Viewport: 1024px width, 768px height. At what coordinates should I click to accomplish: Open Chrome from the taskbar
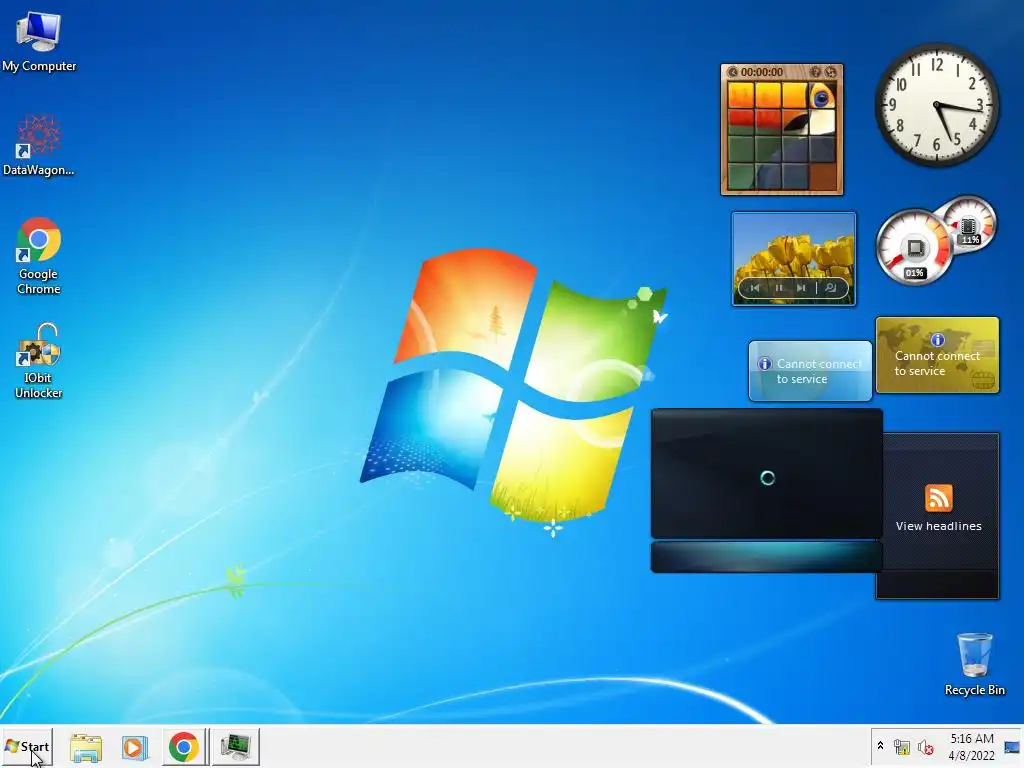point(184,747)
